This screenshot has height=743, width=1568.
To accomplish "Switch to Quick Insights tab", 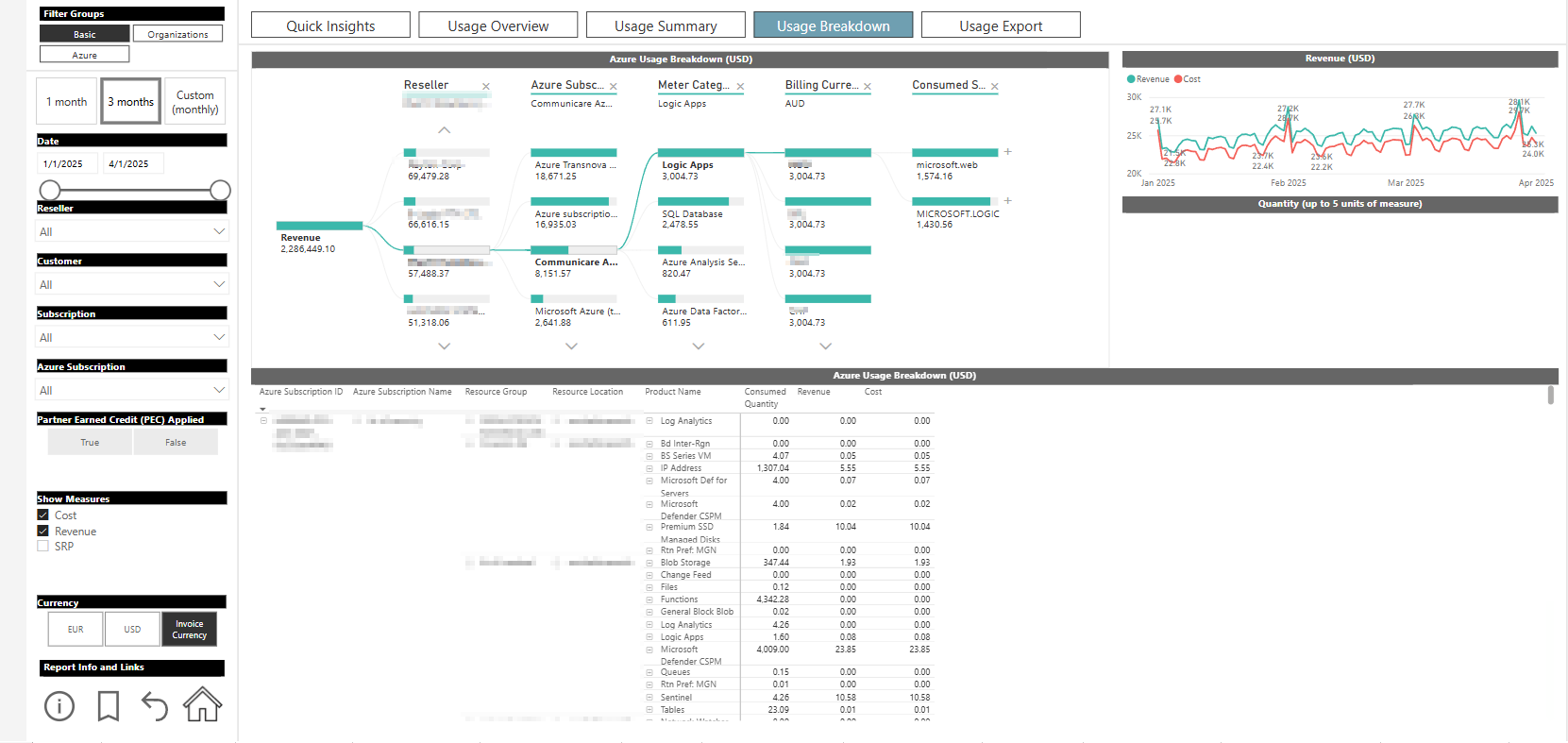I will (x=330, y=25).
